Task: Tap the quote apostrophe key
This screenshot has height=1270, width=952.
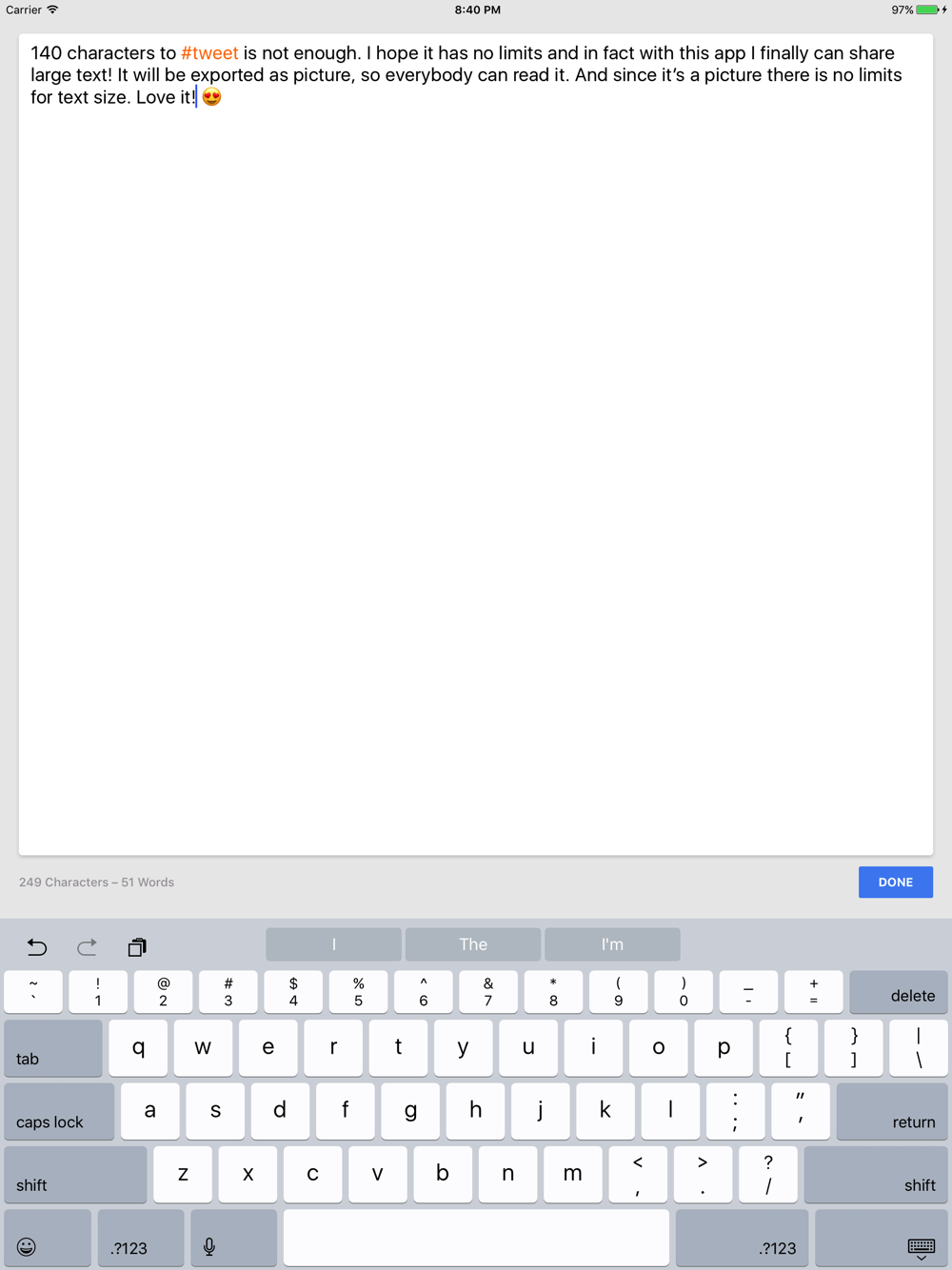Action: (801, 1111)
